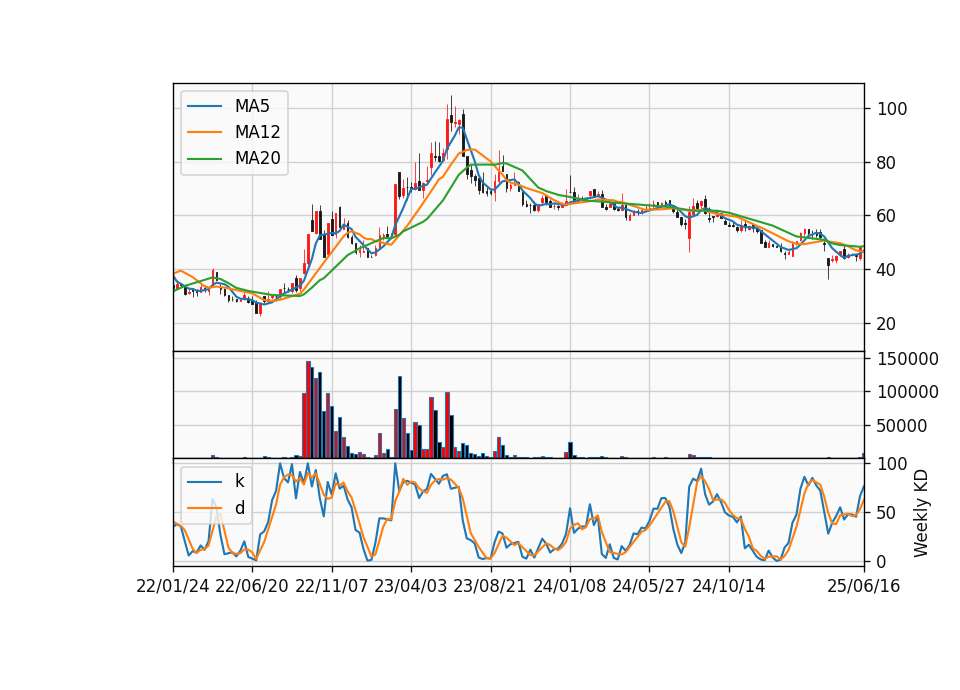Click the 22/11/07 date tick label
This screenshot has height=690, width=960.
332,587
